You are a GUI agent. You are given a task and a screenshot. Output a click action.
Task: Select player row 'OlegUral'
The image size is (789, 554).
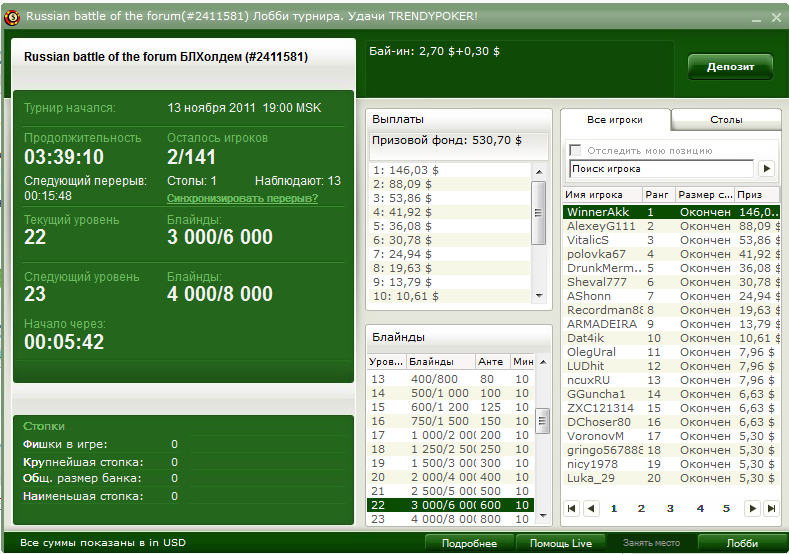click(671, 352)
